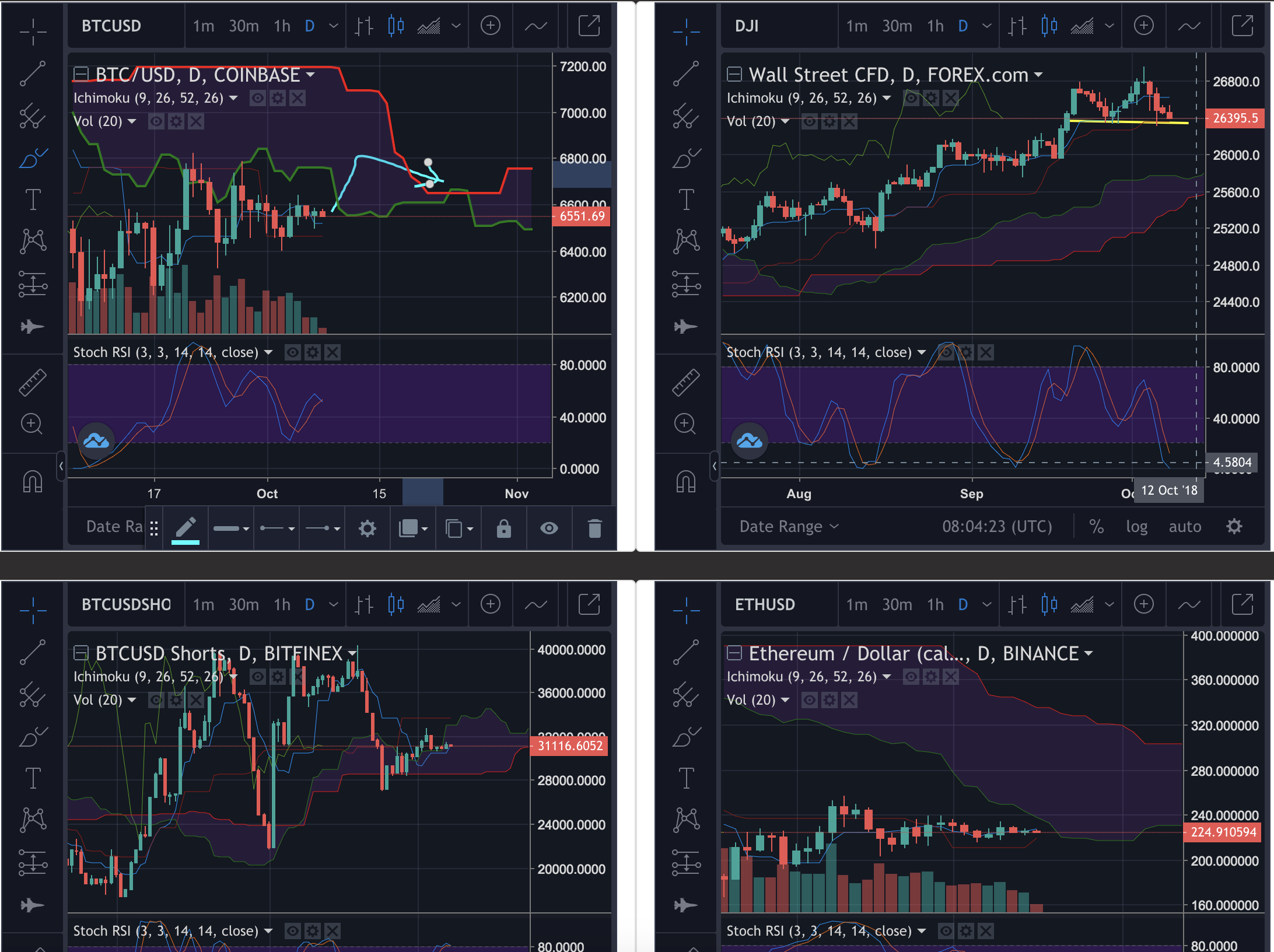Hide Stoch RSI indicator in BTCUSD chart
Image resolution: width=1274 pixels, height=952 pixels.
point(293,352)
